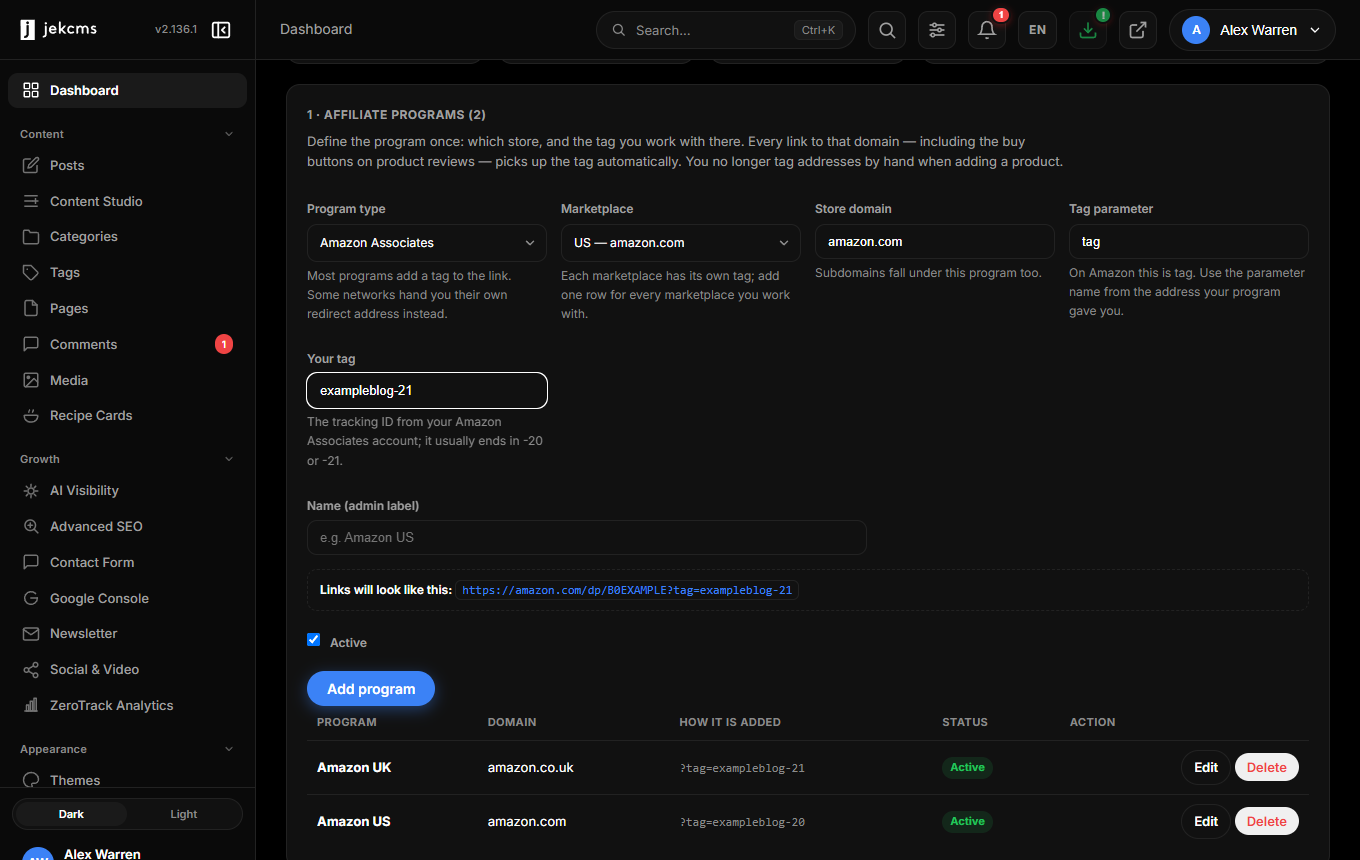Screen dimensions: 1360x860
Task: Click the Media image icon
Action: pyautogui.click(x=31, y=380)
